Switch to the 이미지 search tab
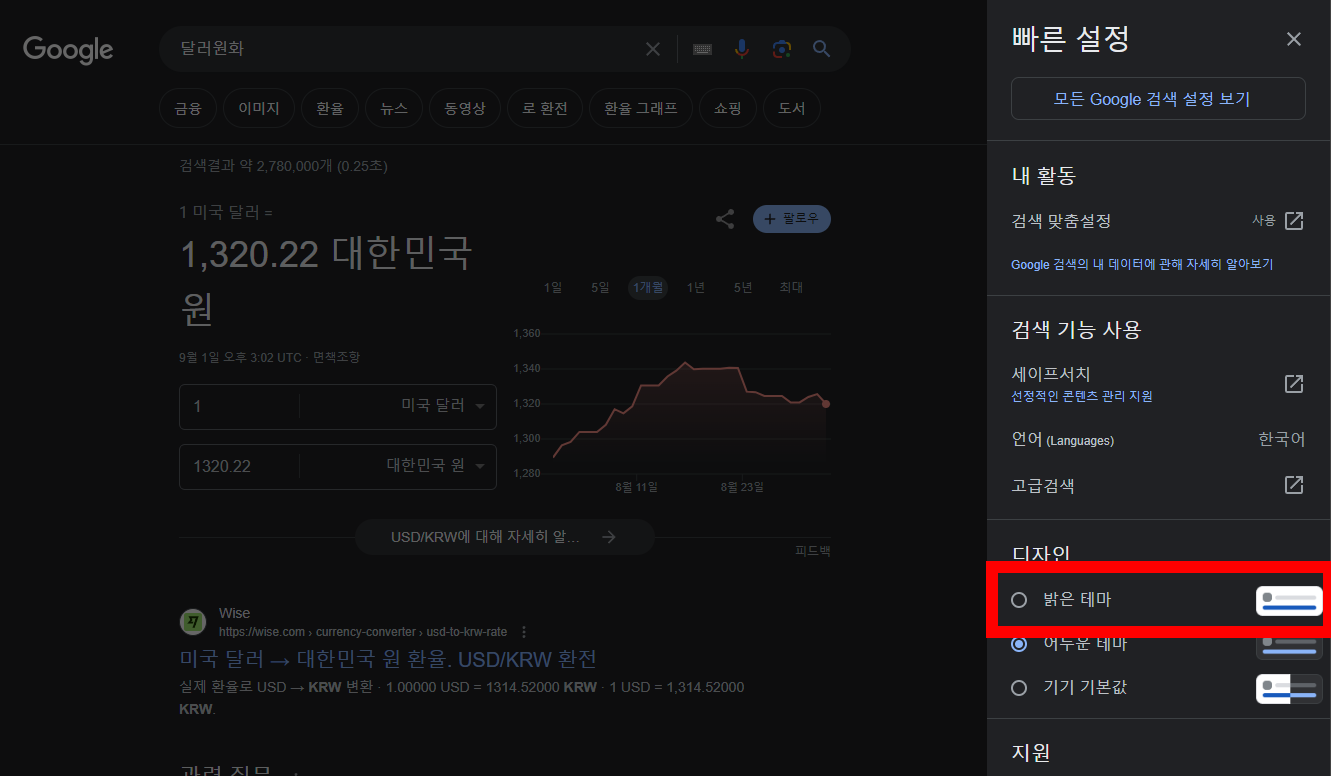 point(259,108)
